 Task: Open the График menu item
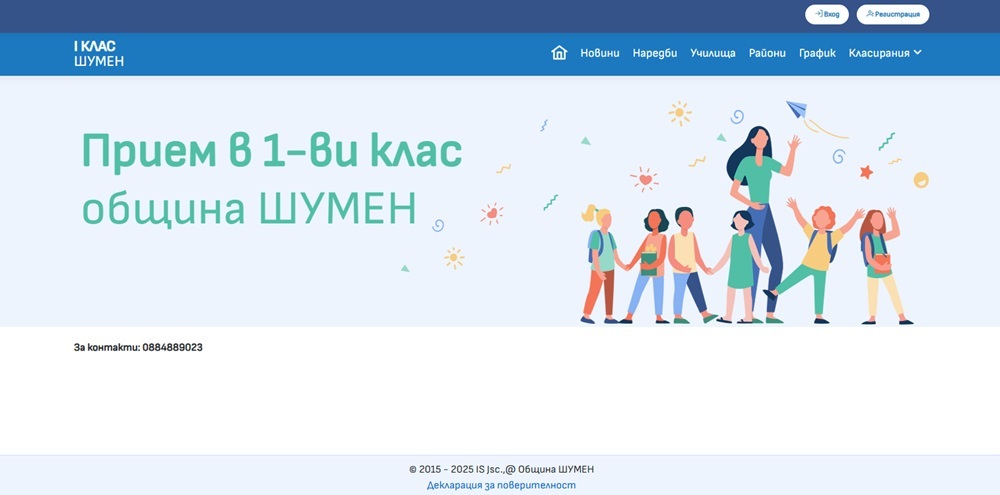817,53
